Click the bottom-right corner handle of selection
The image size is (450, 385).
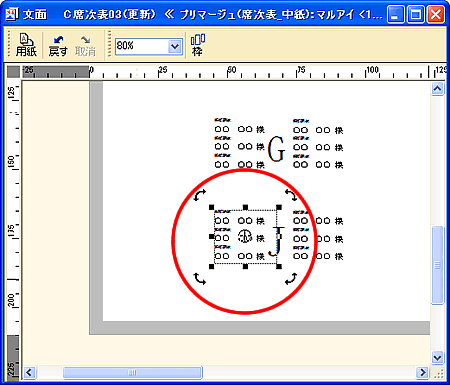[x=279, y=266]
